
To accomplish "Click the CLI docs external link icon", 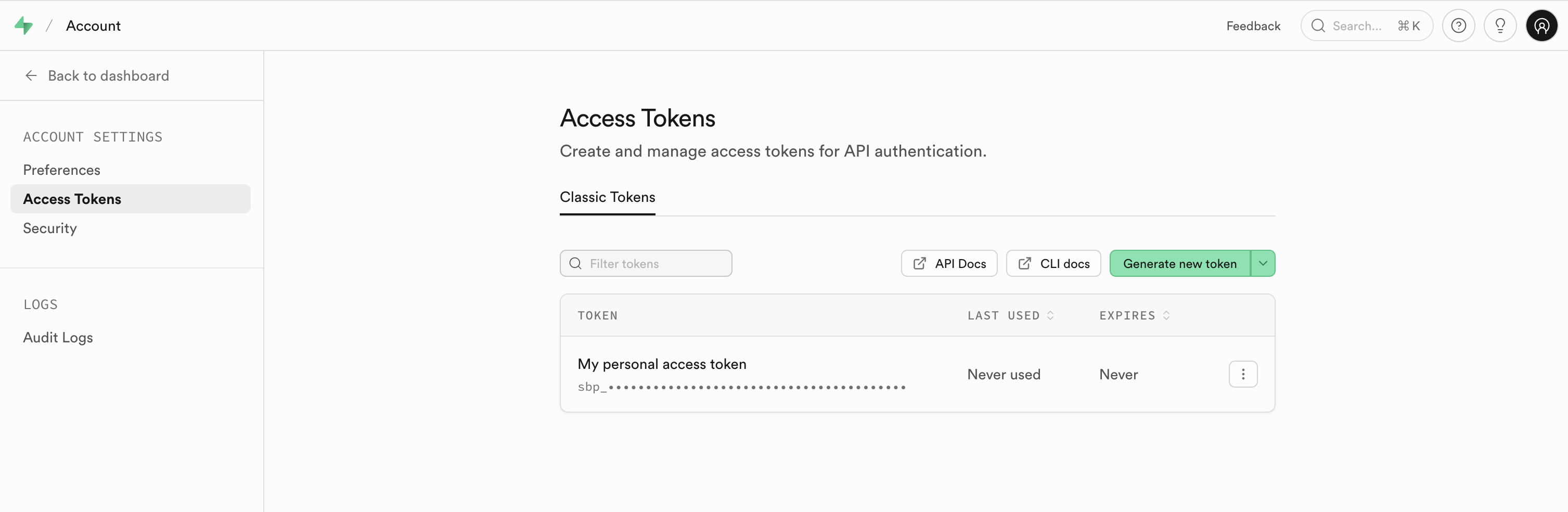I will 1024,264.
